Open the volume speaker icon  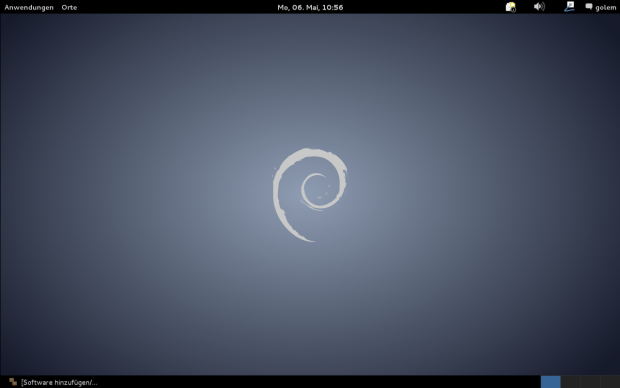pos(539,7)
